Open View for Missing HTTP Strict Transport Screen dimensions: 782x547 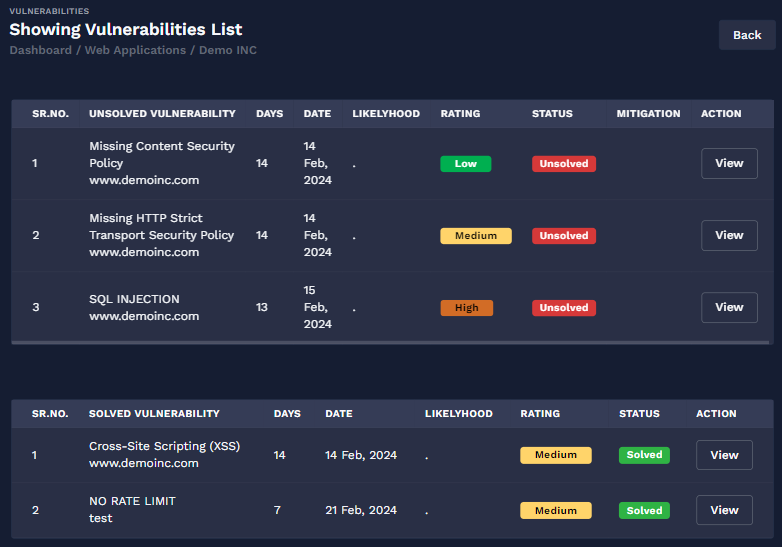(x=729, y=235)
